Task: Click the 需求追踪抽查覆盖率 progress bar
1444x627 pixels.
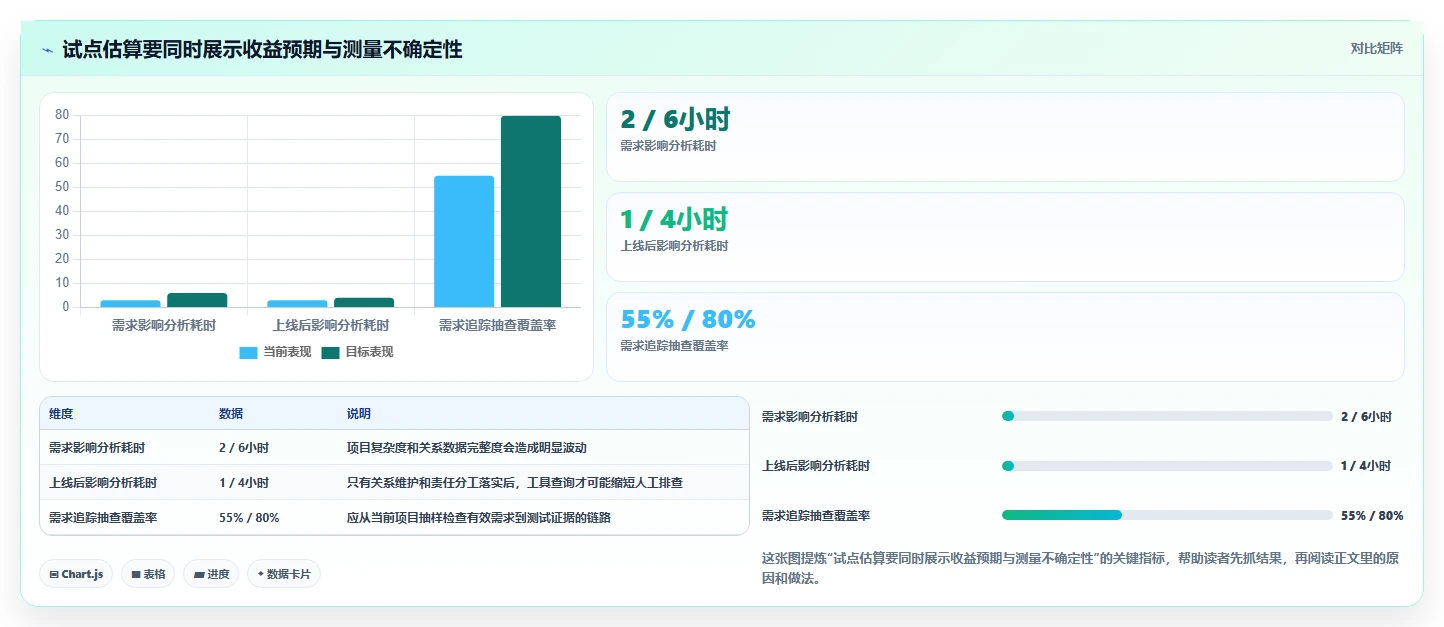Action: pyautogui.click(x=1167, y=515)
